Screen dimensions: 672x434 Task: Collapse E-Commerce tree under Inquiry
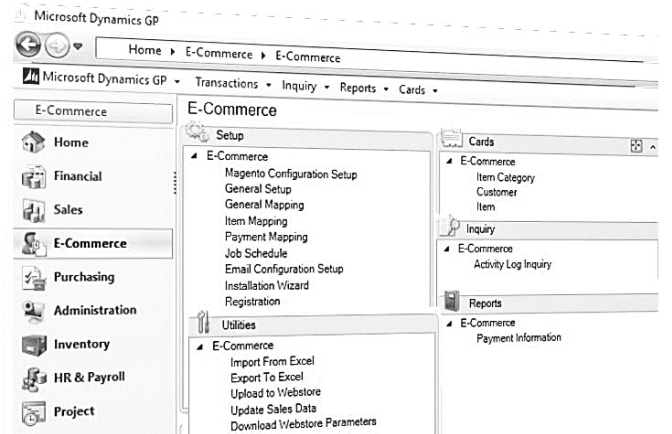[447, 248]
